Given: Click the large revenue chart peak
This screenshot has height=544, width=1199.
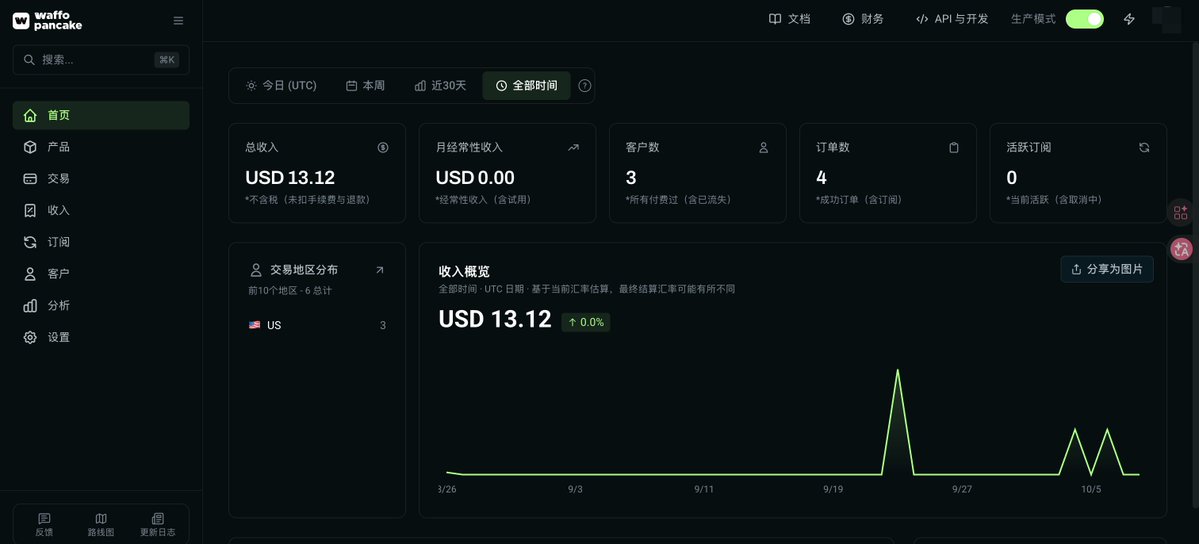Looking at the screenshot, I should (897, 371).
